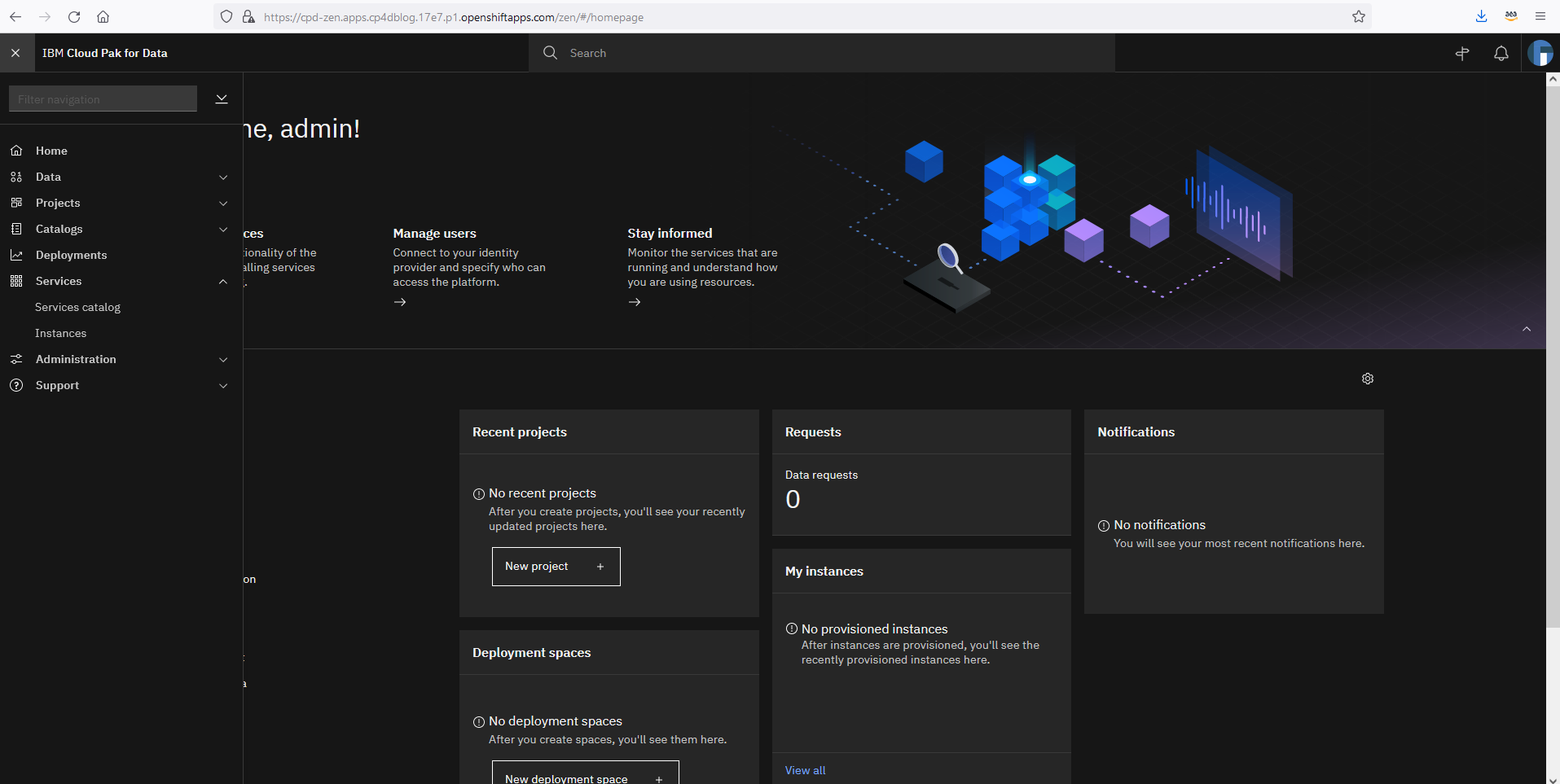Open homepage customization with the gear icon
Image resolution: width=1560 pixels, height=784 pixels.
point(1367,378)
